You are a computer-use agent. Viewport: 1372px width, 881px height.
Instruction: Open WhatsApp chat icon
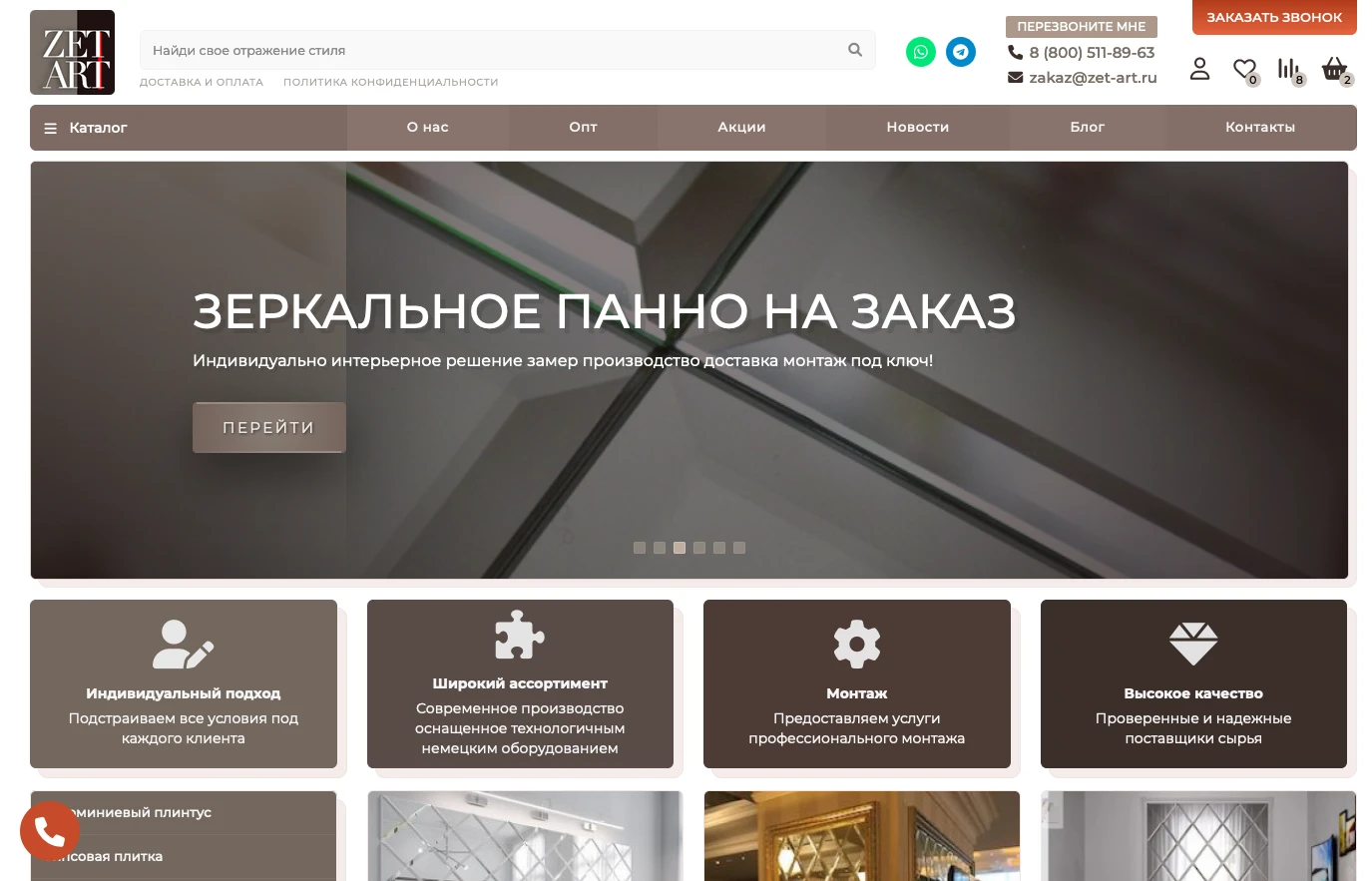920,52
